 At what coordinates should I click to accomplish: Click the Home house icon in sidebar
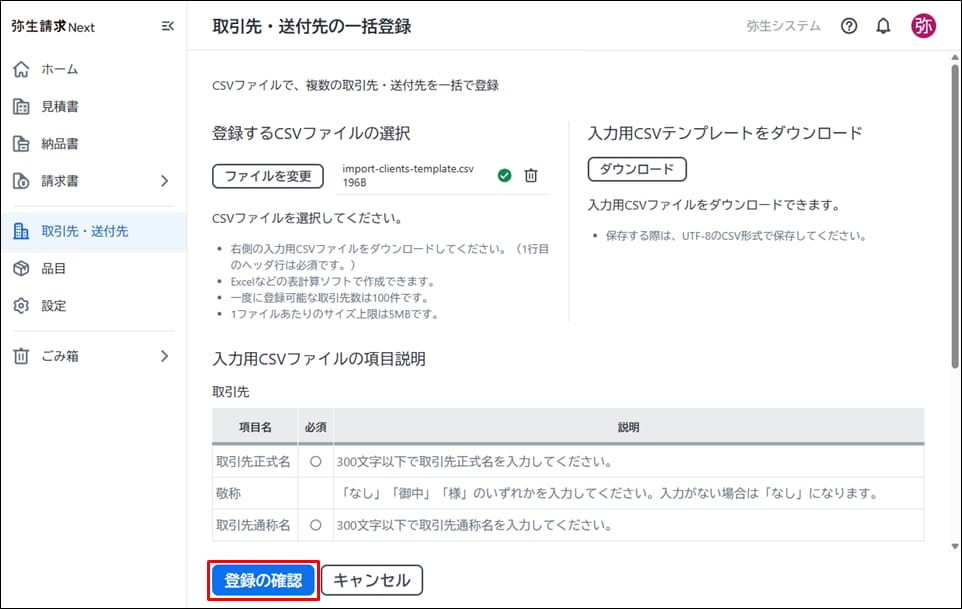21,69
